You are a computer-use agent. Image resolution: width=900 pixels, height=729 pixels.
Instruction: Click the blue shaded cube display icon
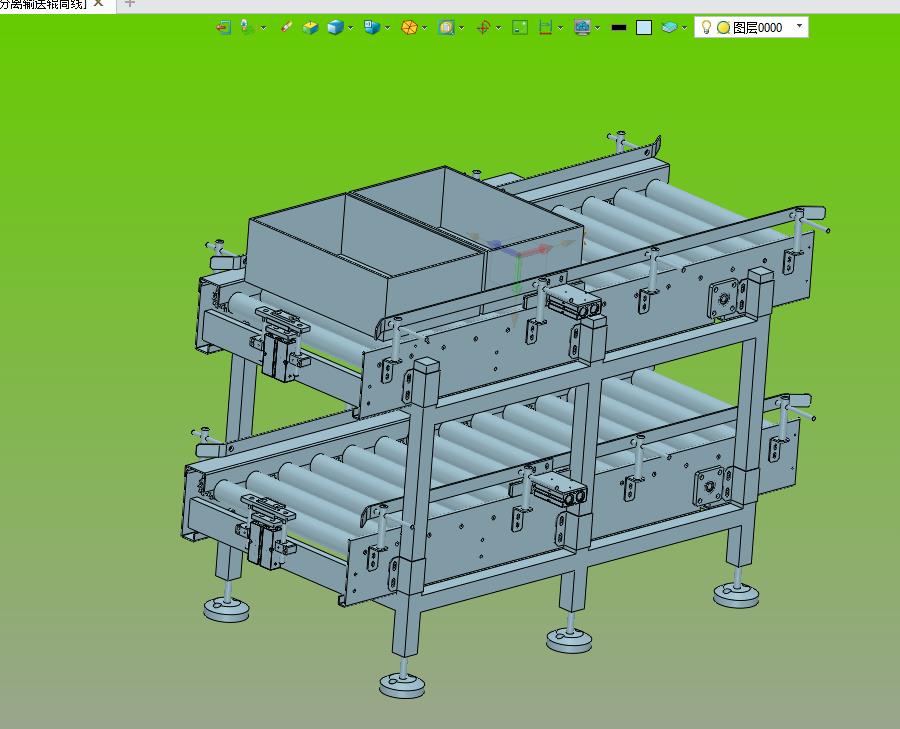335,27
